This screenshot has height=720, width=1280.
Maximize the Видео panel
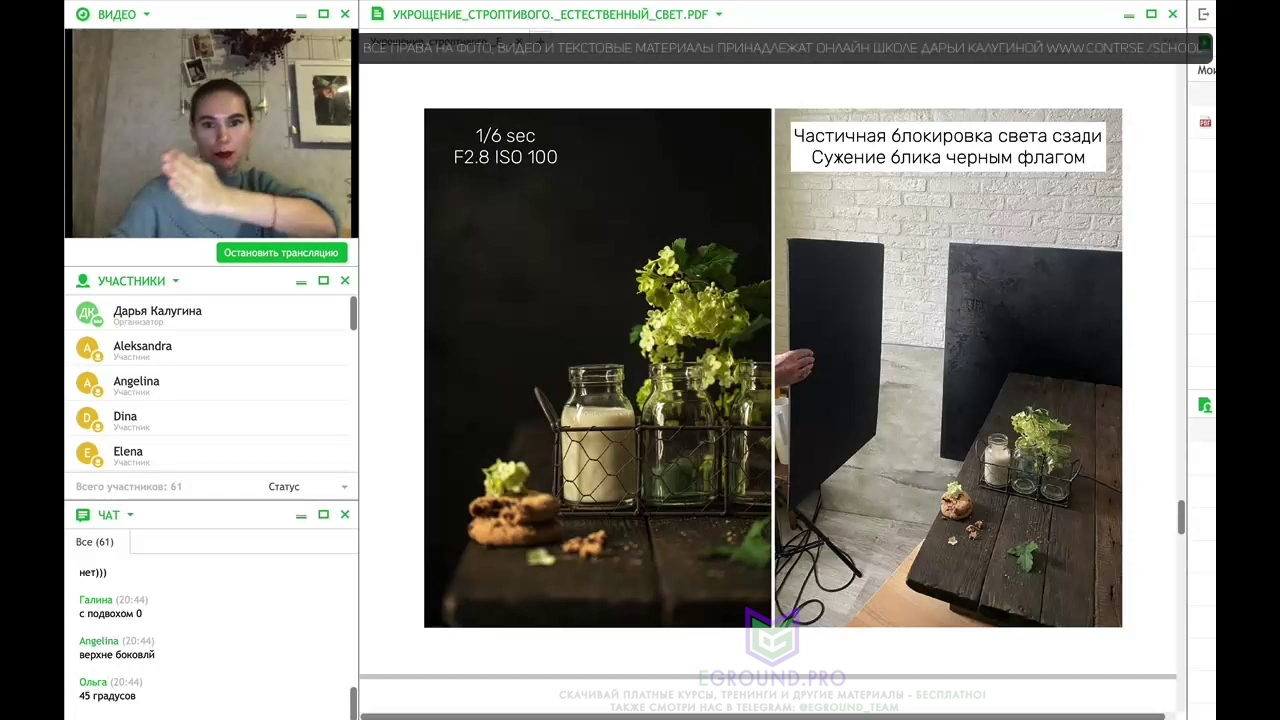pos(323,14)
